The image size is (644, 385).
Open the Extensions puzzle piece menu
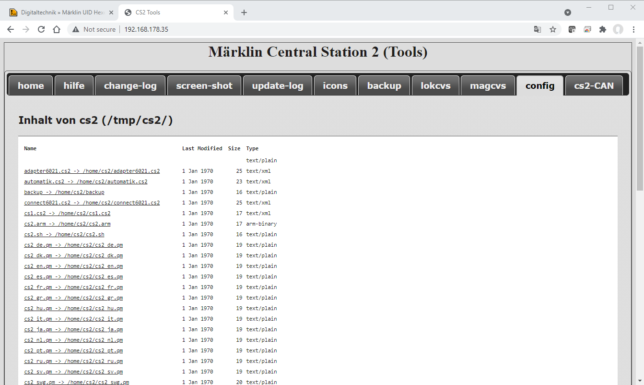tap(603, 29)
